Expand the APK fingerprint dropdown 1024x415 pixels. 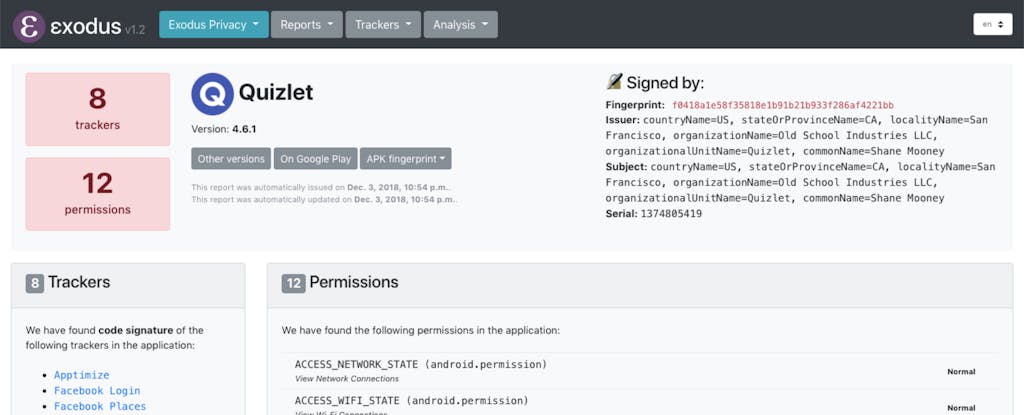[x=405, y=158]
